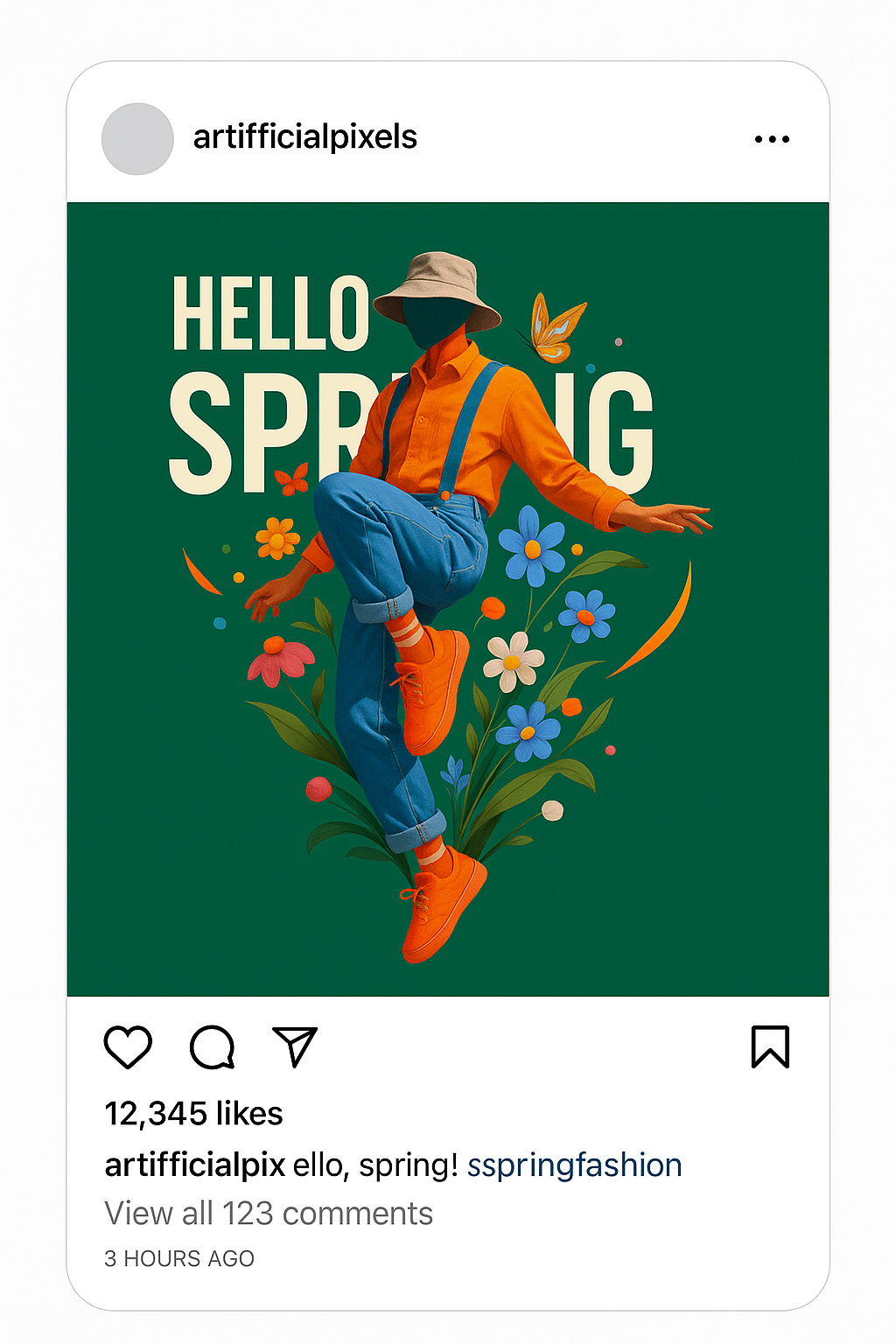Click the orange butterfly near the hat
Screen dimensions: 896x1344
click(x=555, y=329)
